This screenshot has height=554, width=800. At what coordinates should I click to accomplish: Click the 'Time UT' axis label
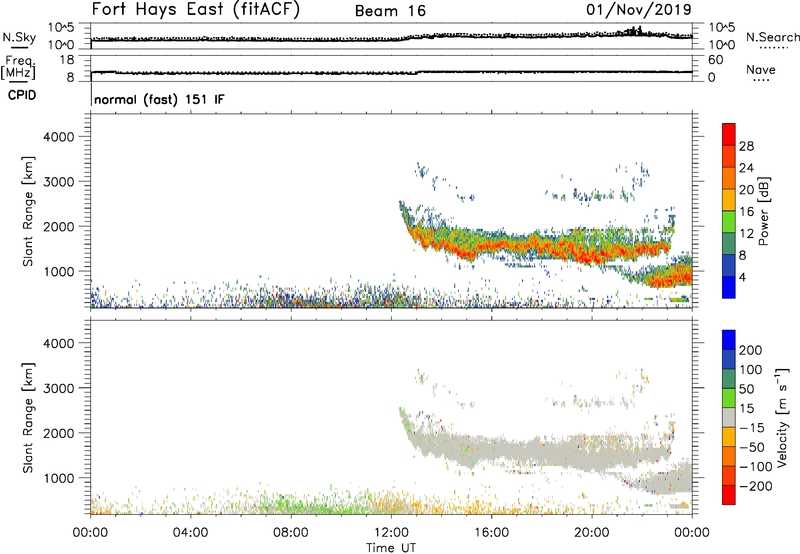(391, 548)
